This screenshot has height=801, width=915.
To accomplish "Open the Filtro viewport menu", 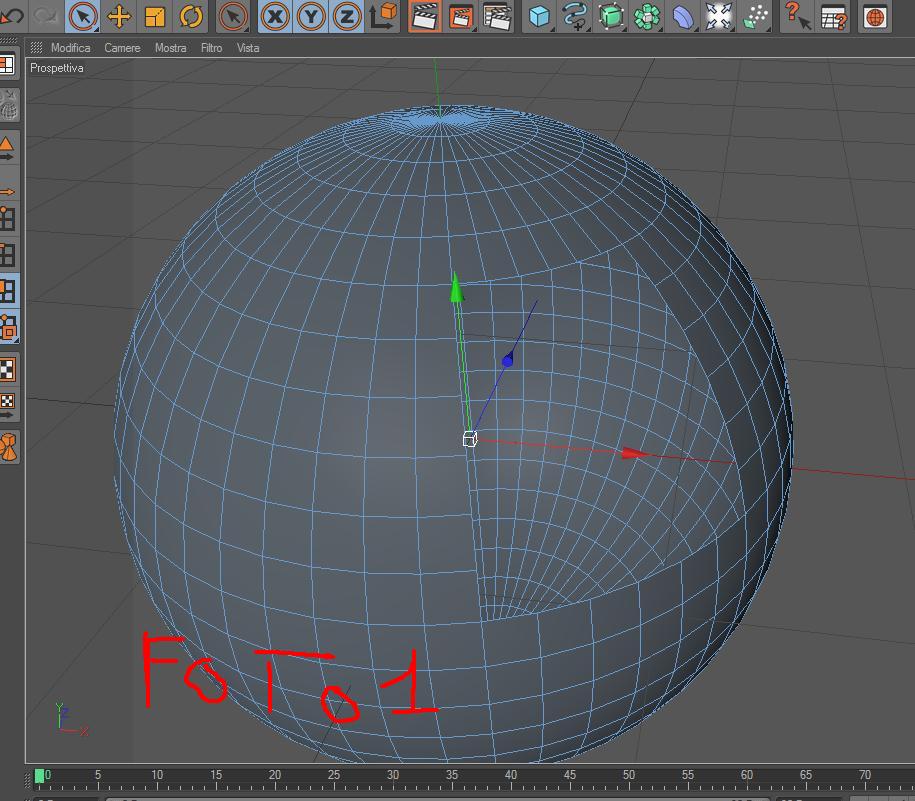I will [211, 48].
